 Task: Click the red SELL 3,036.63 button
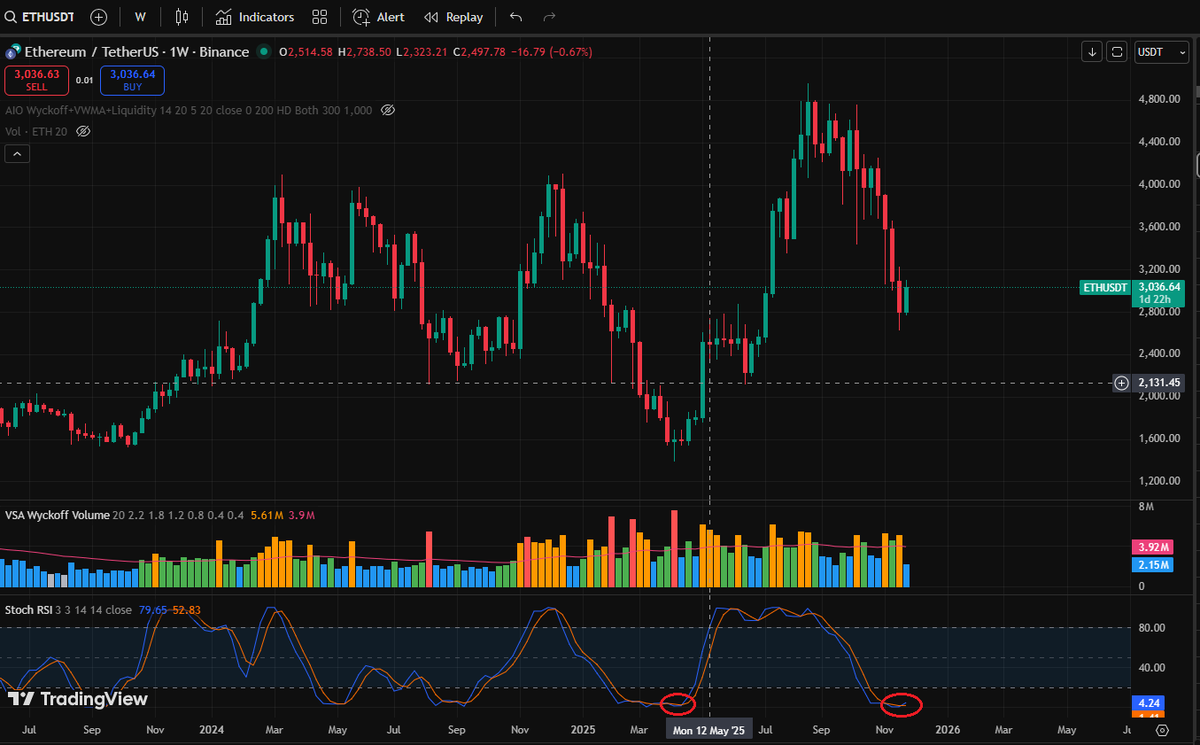[x=36, y=80]
